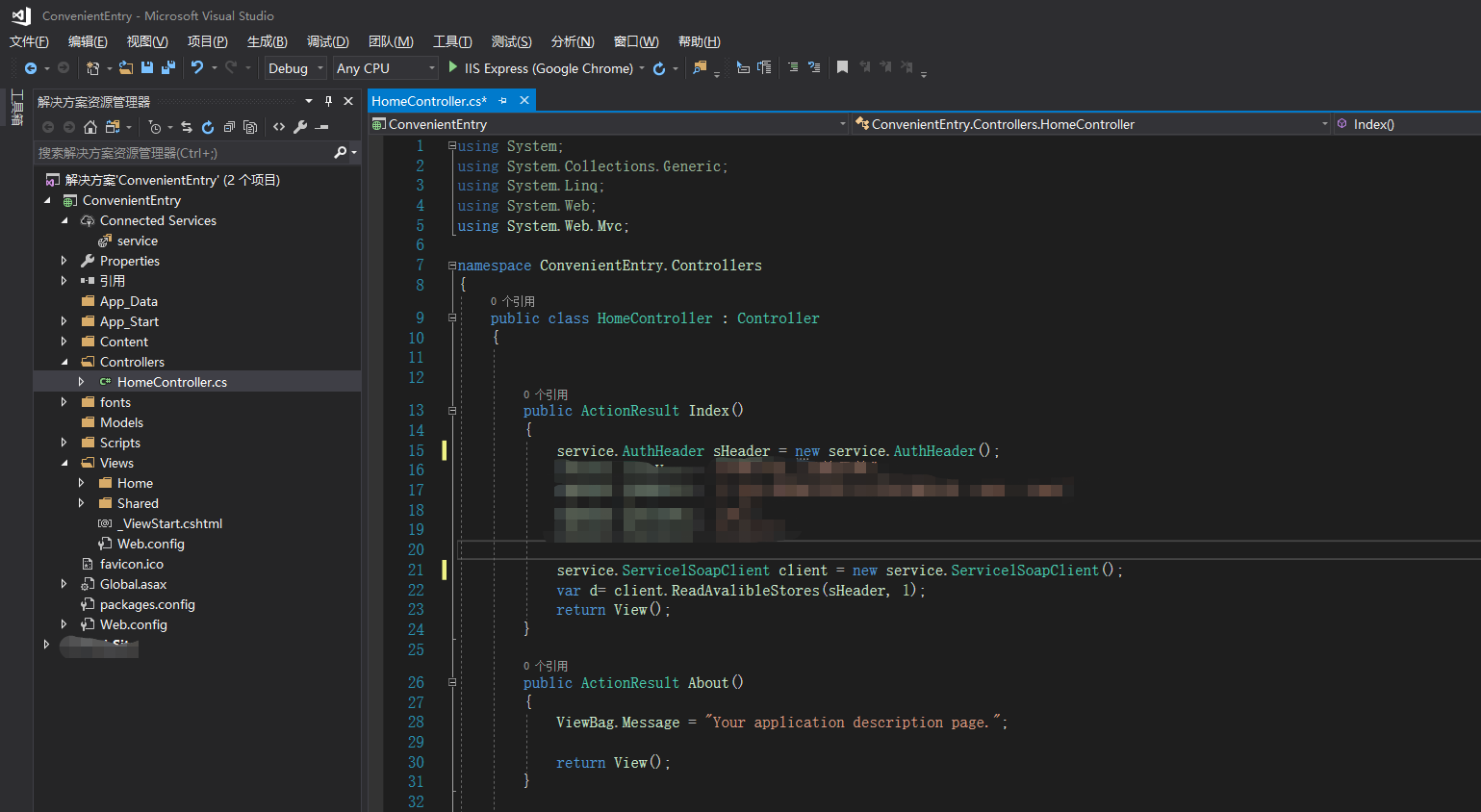Toggle Preview Selected Items in Solution Explorer
The image size is (1481, 812).
(x=322, y=127)
